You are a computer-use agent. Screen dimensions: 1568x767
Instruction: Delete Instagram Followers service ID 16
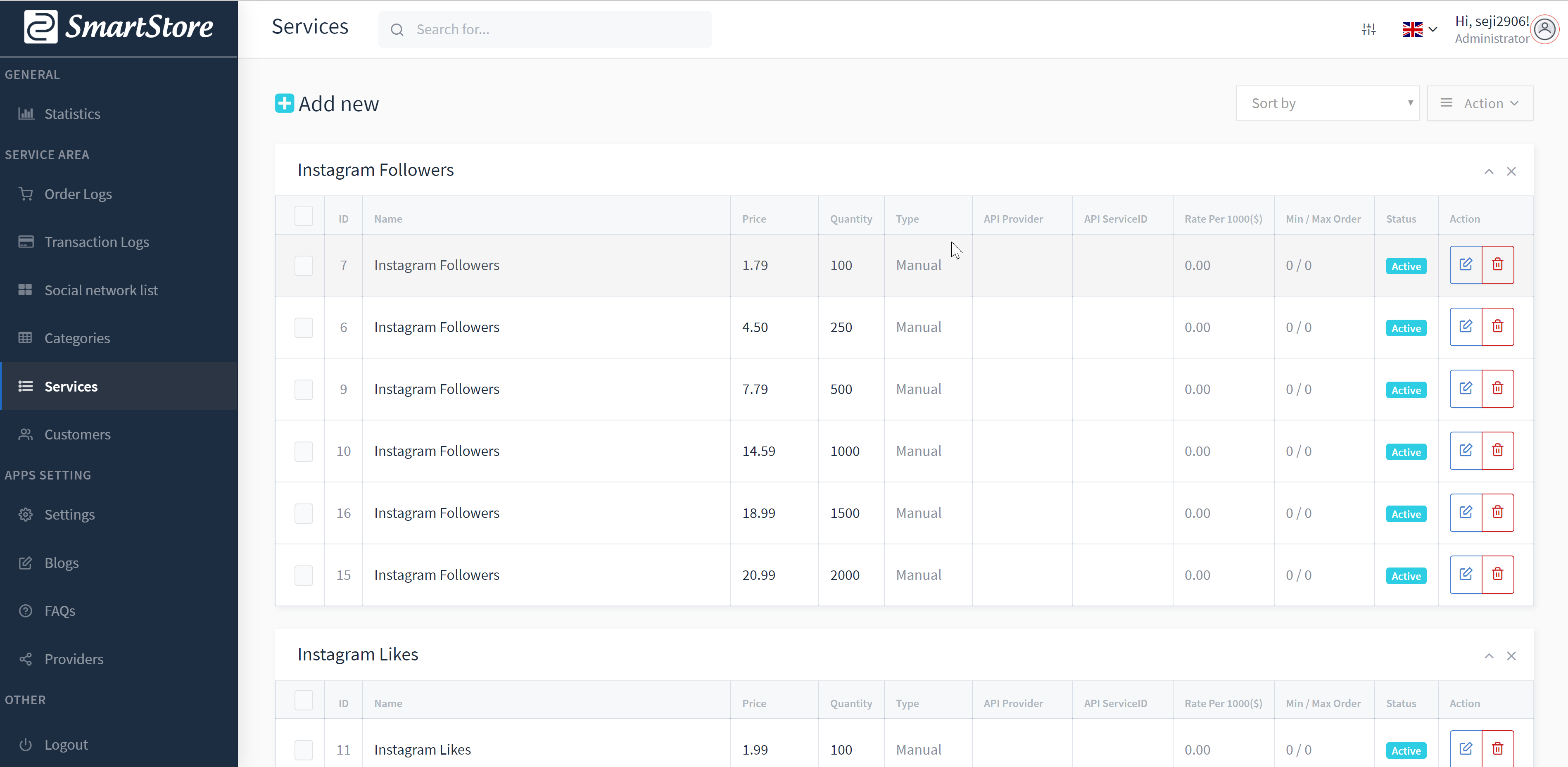point(1497,513)
